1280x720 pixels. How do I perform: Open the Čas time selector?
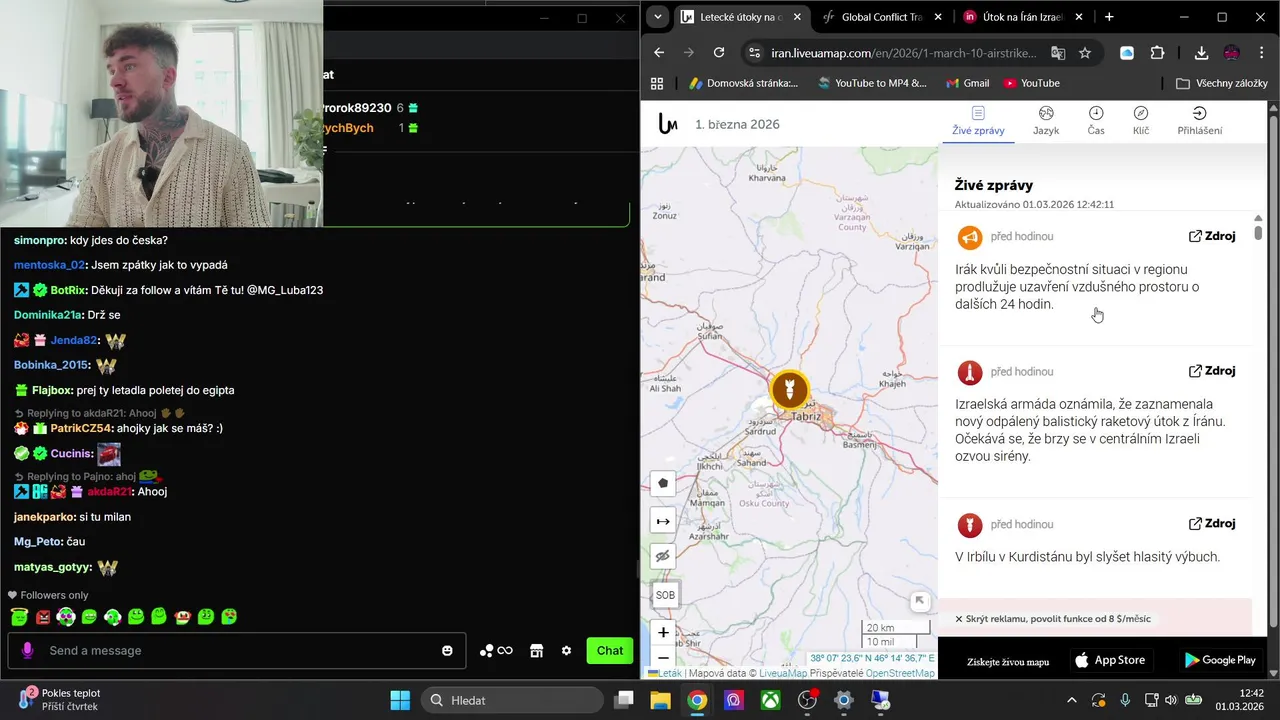tap(1096, 122)
